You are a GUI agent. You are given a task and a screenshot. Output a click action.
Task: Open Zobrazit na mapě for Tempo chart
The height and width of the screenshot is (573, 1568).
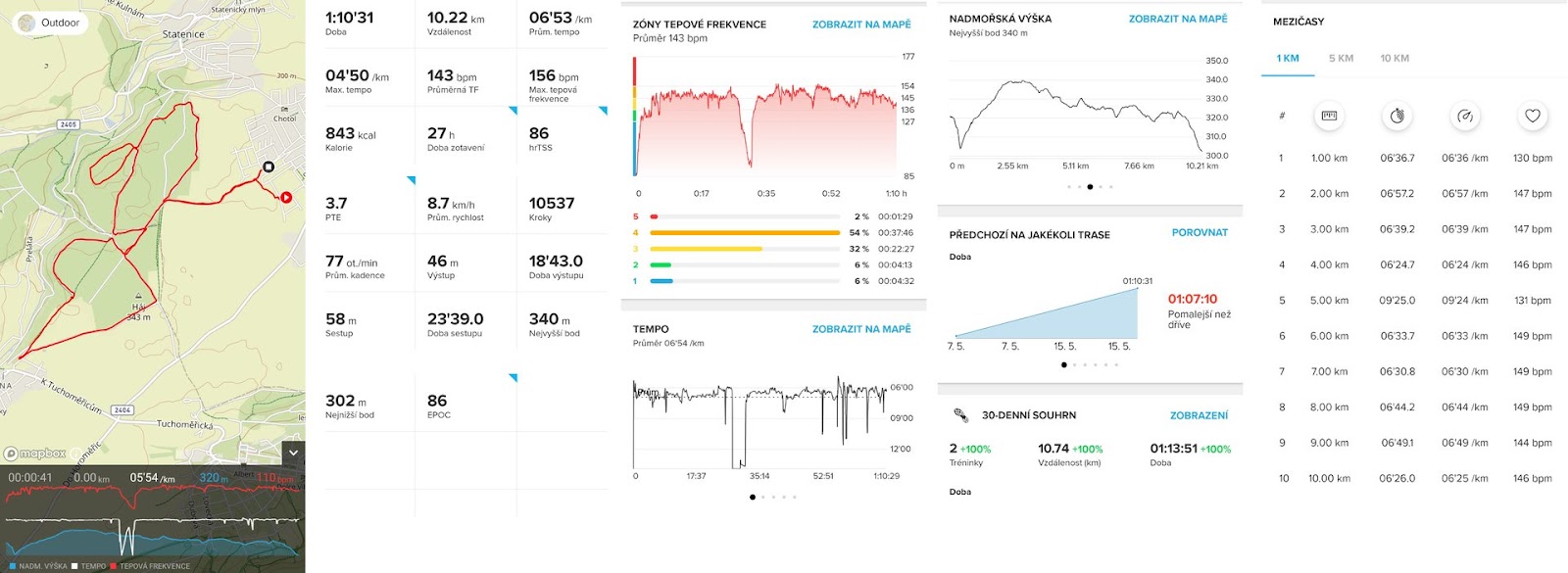[861, 329]
